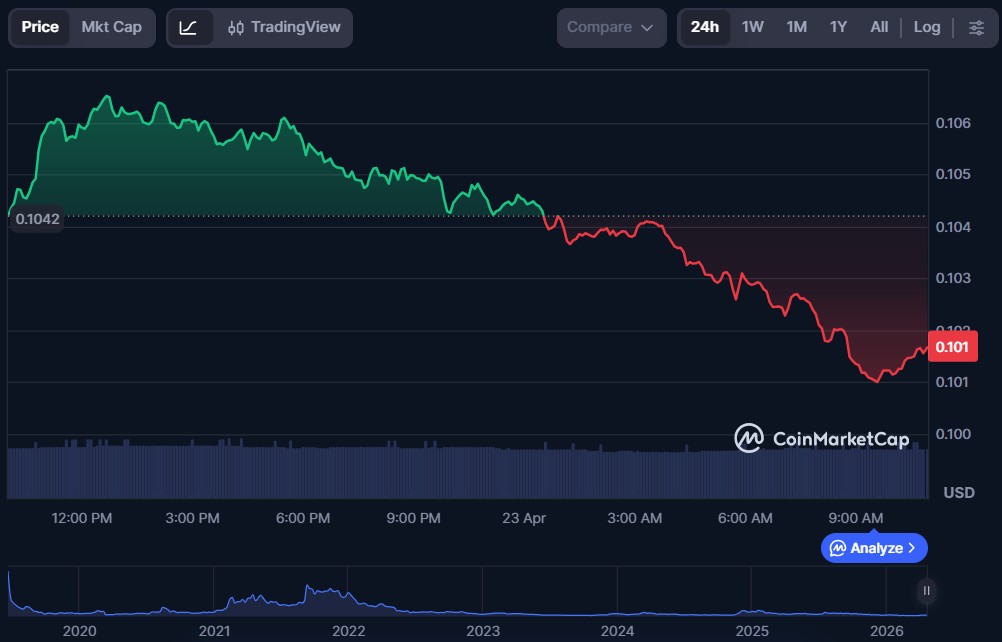The width and height of the screenshot is (1002, 642).
Task: Click the Analyze sparkle icon
Action: [x=838, y=548]
